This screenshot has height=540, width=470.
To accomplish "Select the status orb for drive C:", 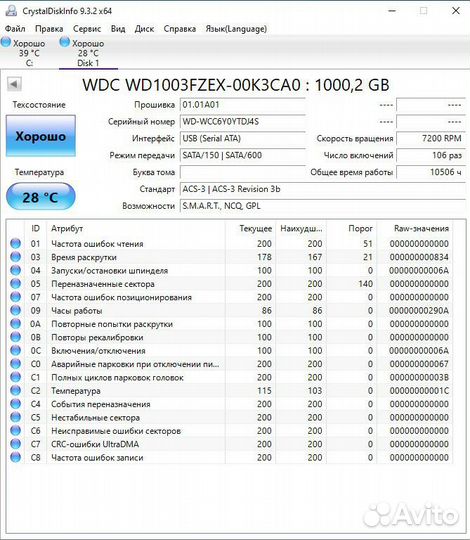I will pyautogui.click(x=6, y=43).
